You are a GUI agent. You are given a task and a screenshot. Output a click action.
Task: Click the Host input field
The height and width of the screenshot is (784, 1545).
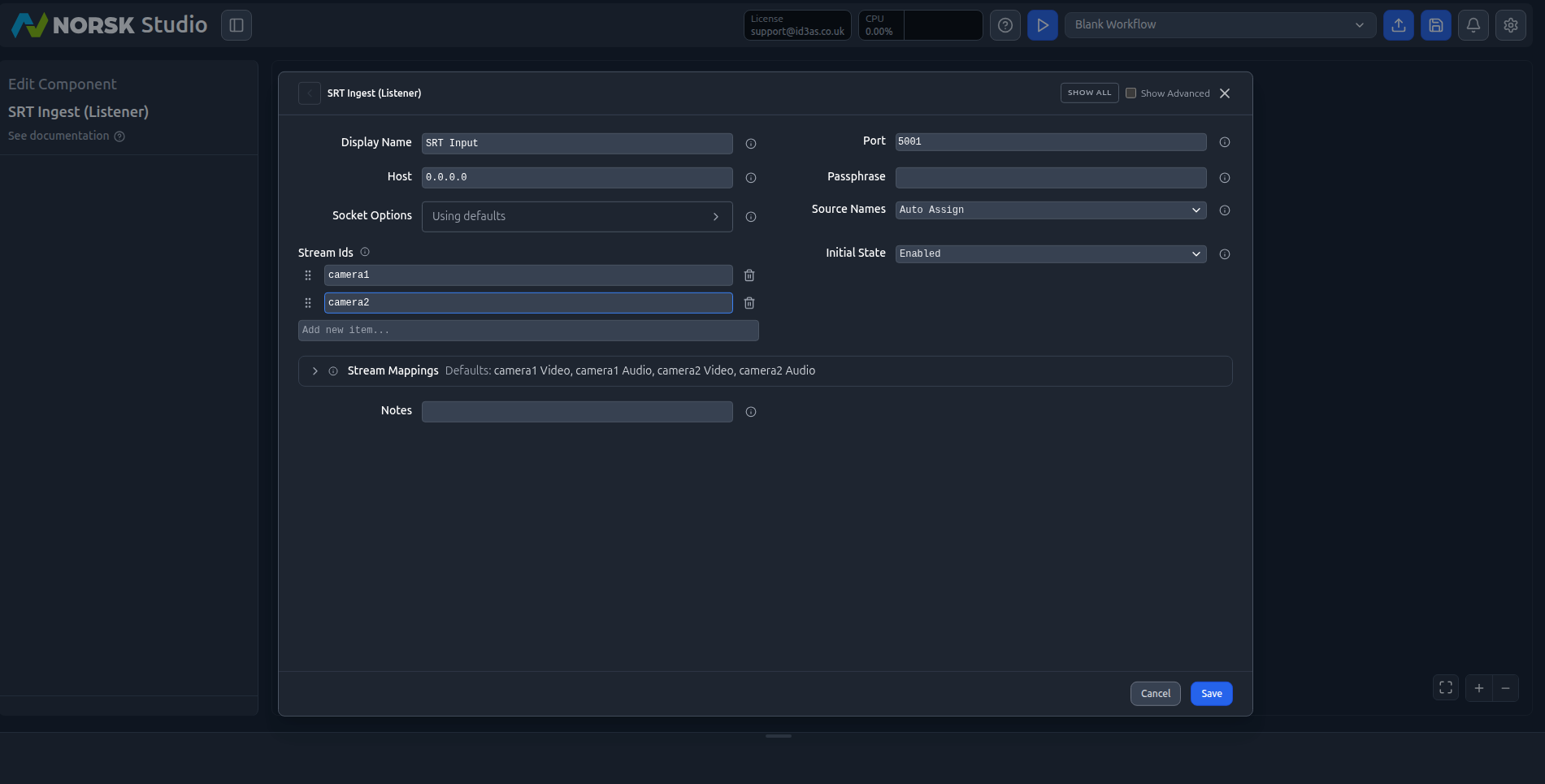[x=577, y=177]
